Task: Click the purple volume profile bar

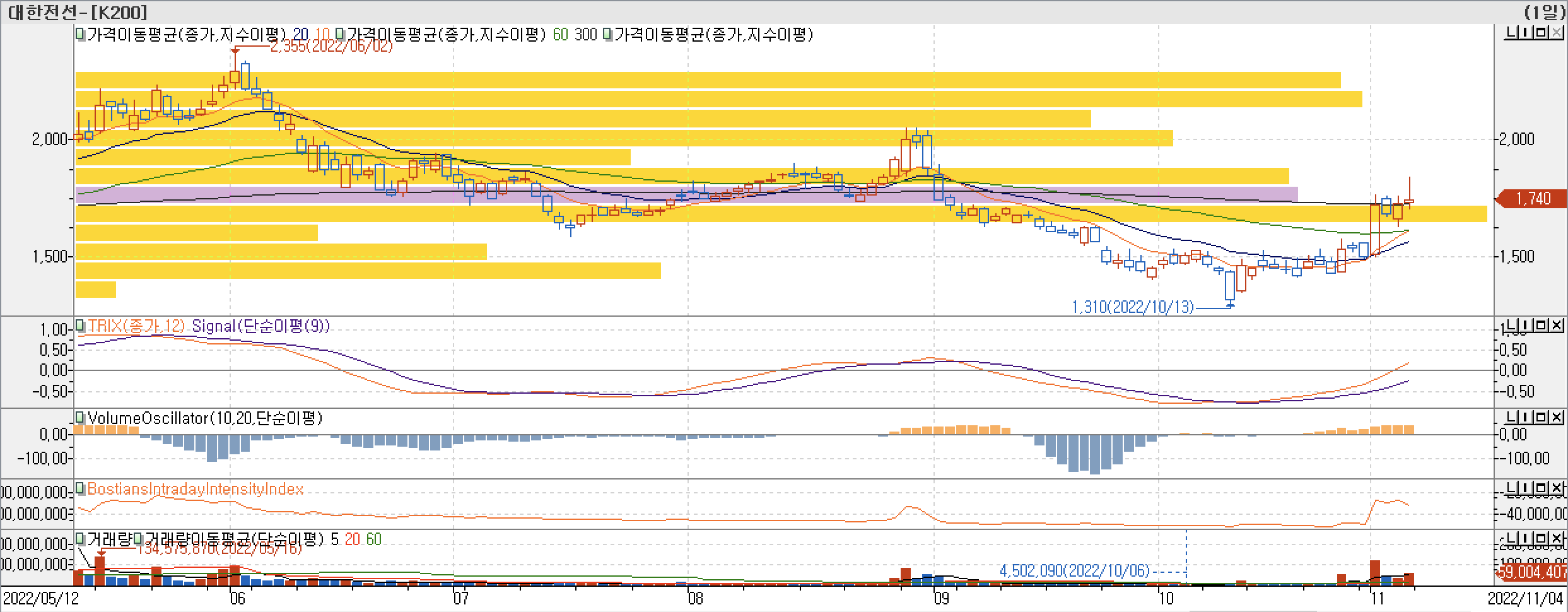Action: [x=686, y=196]
